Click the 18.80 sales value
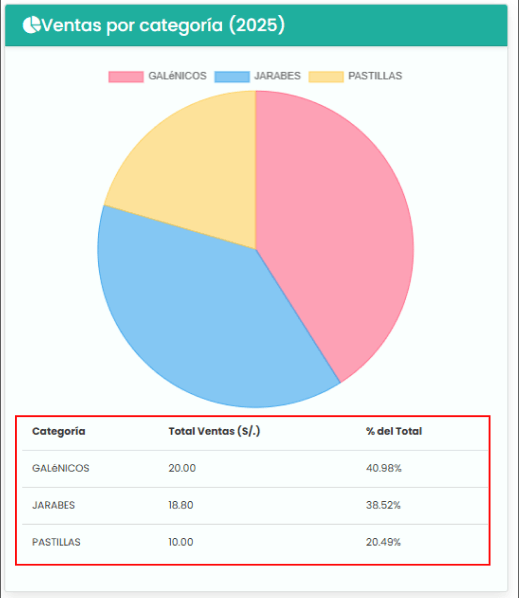The width and height of the screenshot is (519, 598). tap(181, 505)
